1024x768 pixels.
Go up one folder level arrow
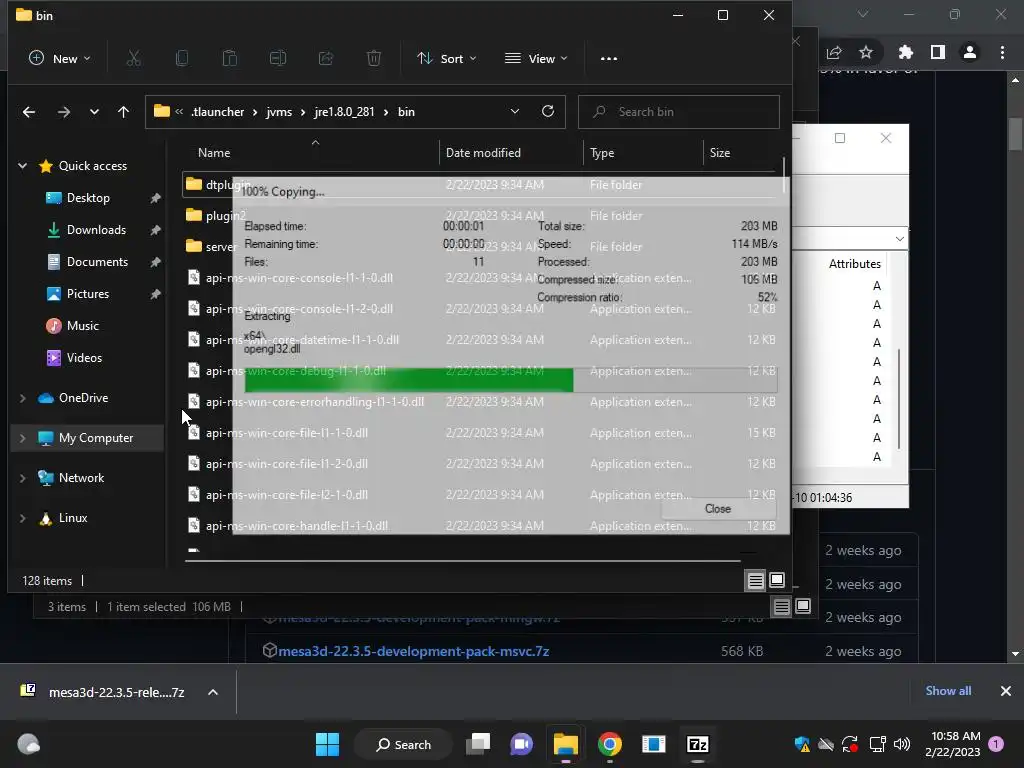tap(123, 112)
